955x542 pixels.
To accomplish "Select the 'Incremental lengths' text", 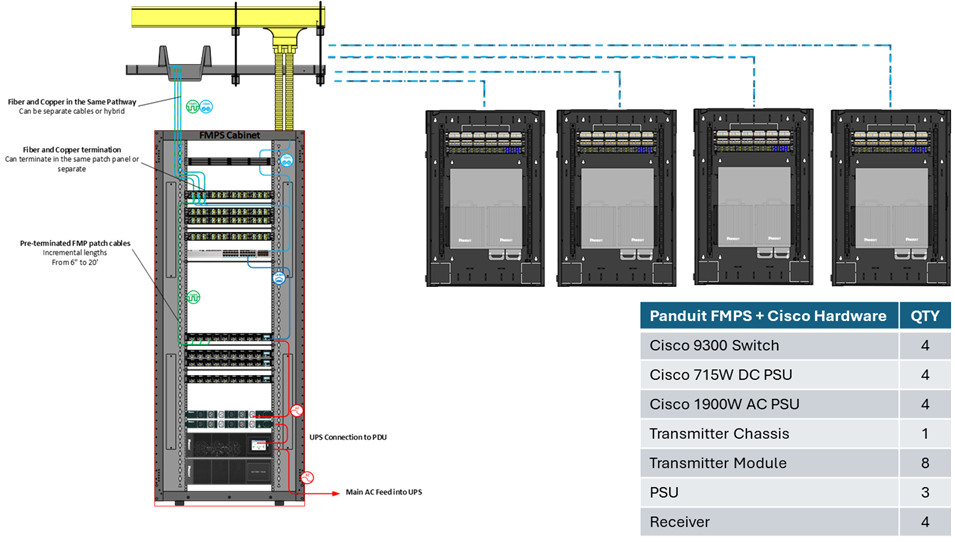I will click(75, 253).
